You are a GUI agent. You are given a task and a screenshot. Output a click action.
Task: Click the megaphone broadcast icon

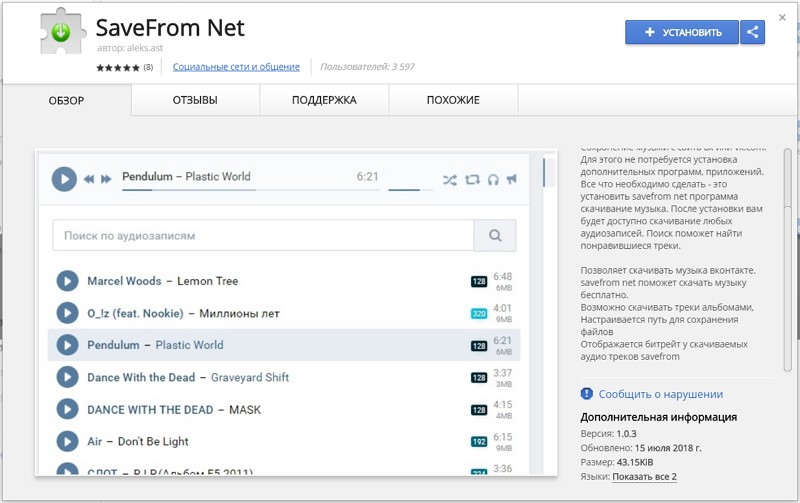[512, 179]
